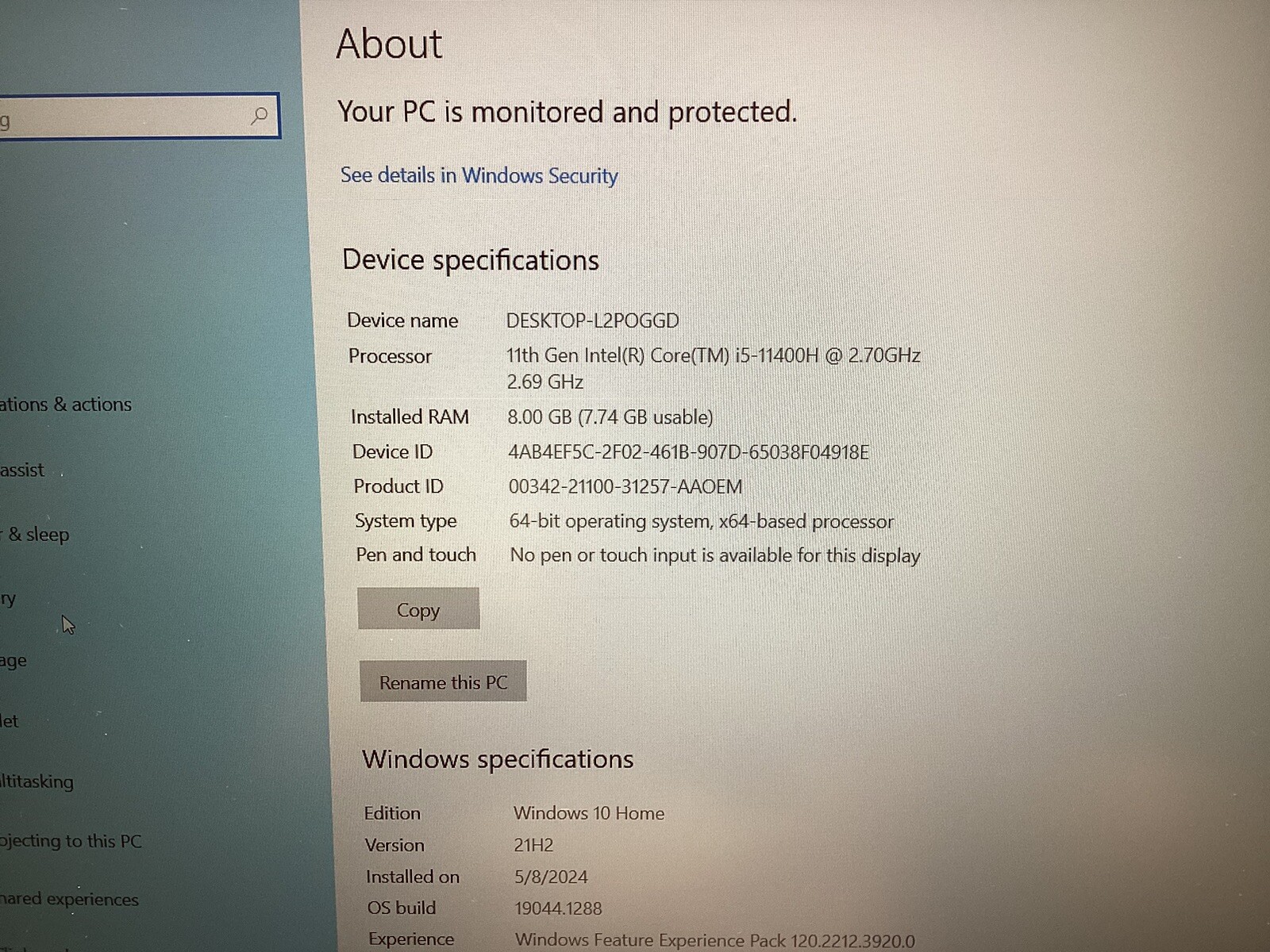This screenshot has width=1270, height=952.
Task: Click the Edition label
Action: pos(392,813)
